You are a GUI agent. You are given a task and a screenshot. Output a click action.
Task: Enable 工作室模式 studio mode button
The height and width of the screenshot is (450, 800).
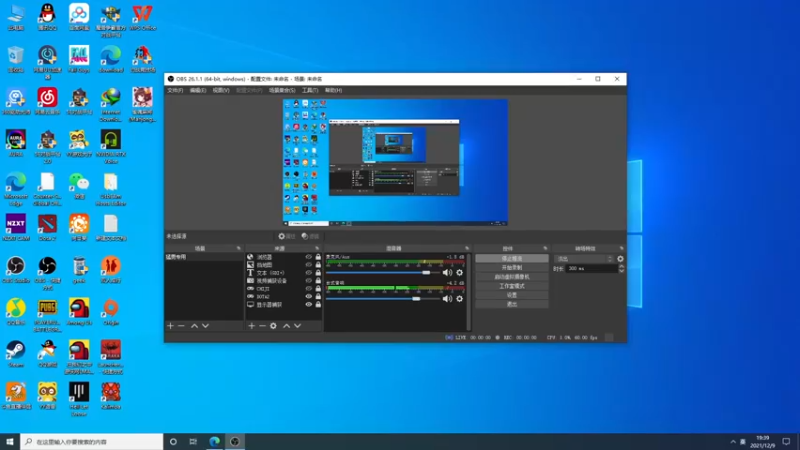click(x=512, y=286)
